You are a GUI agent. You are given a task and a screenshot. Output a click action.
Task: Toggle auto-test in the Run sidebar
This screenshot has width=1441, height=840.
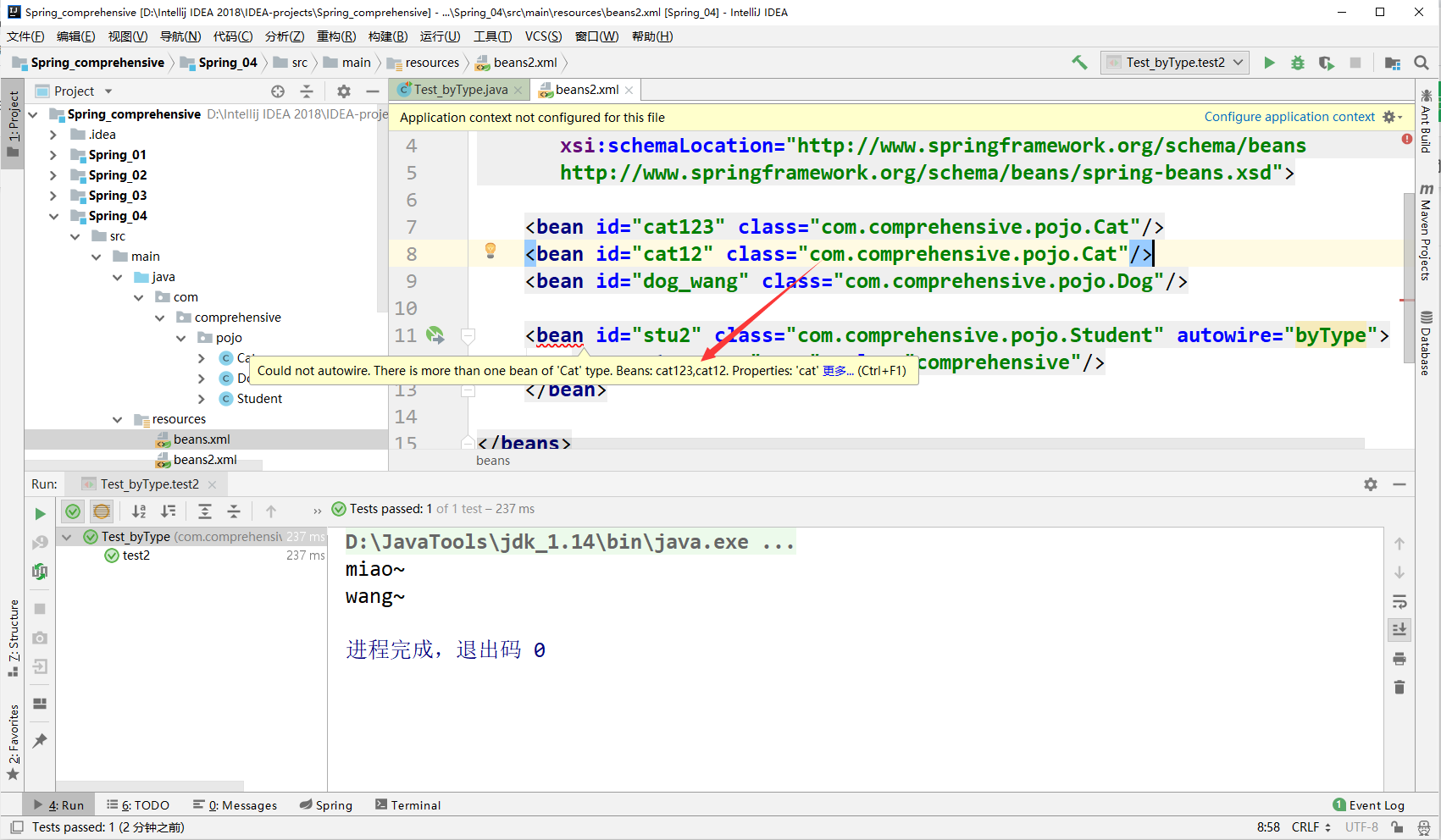click(40, 572)
